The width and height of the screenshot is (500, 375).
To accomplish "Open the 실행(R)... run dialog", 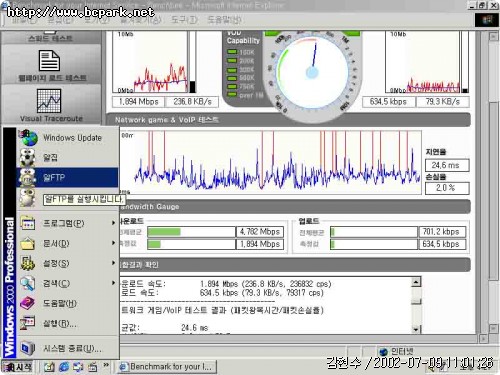I will click(68, 323).
